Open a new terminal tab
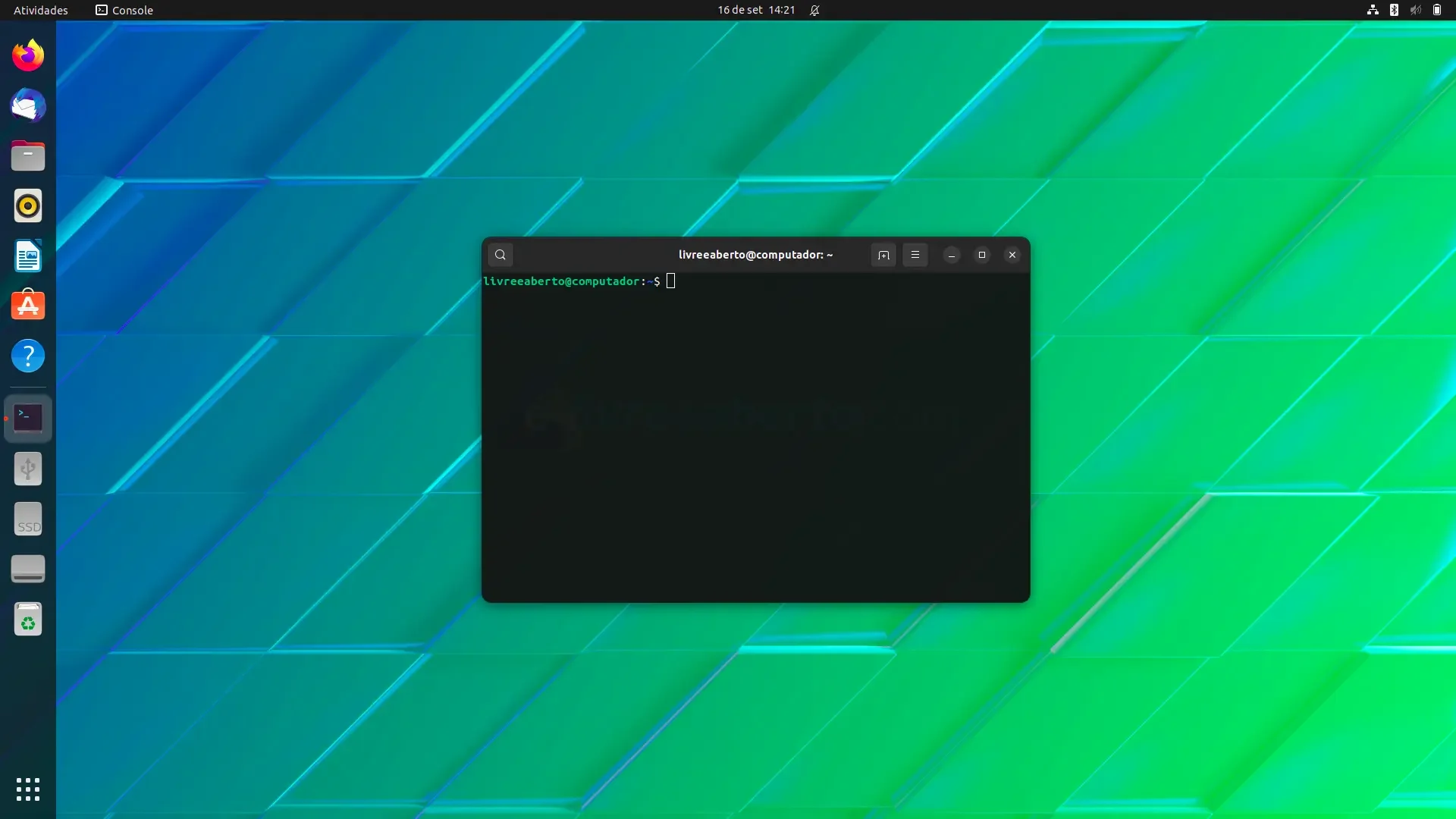Image resolution: width=1456 pixels, height=819 pixels. (x=883, y=255)
